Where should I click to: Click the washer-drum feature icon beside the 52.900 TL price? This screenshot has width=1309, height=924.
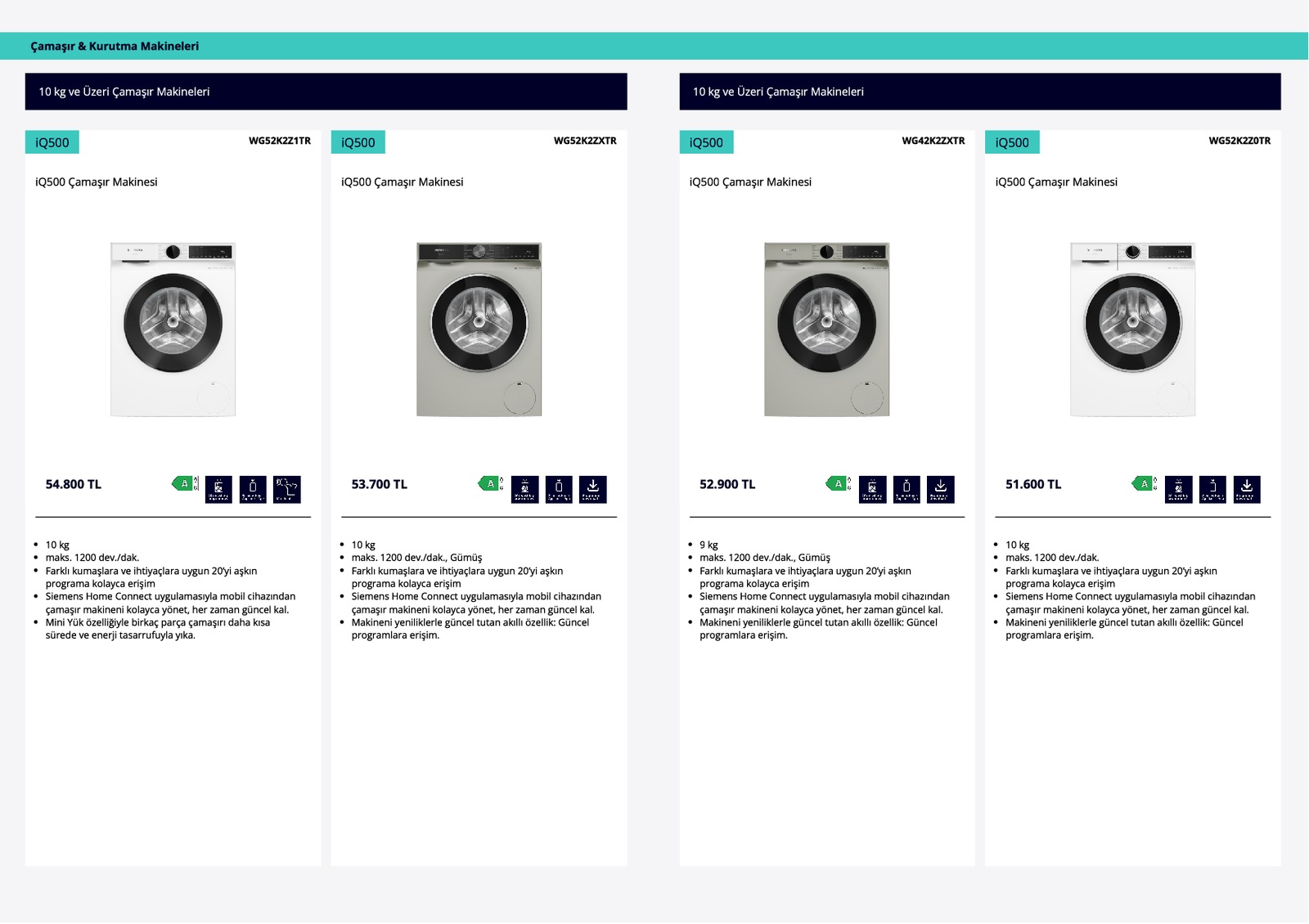tap(873, 489)
